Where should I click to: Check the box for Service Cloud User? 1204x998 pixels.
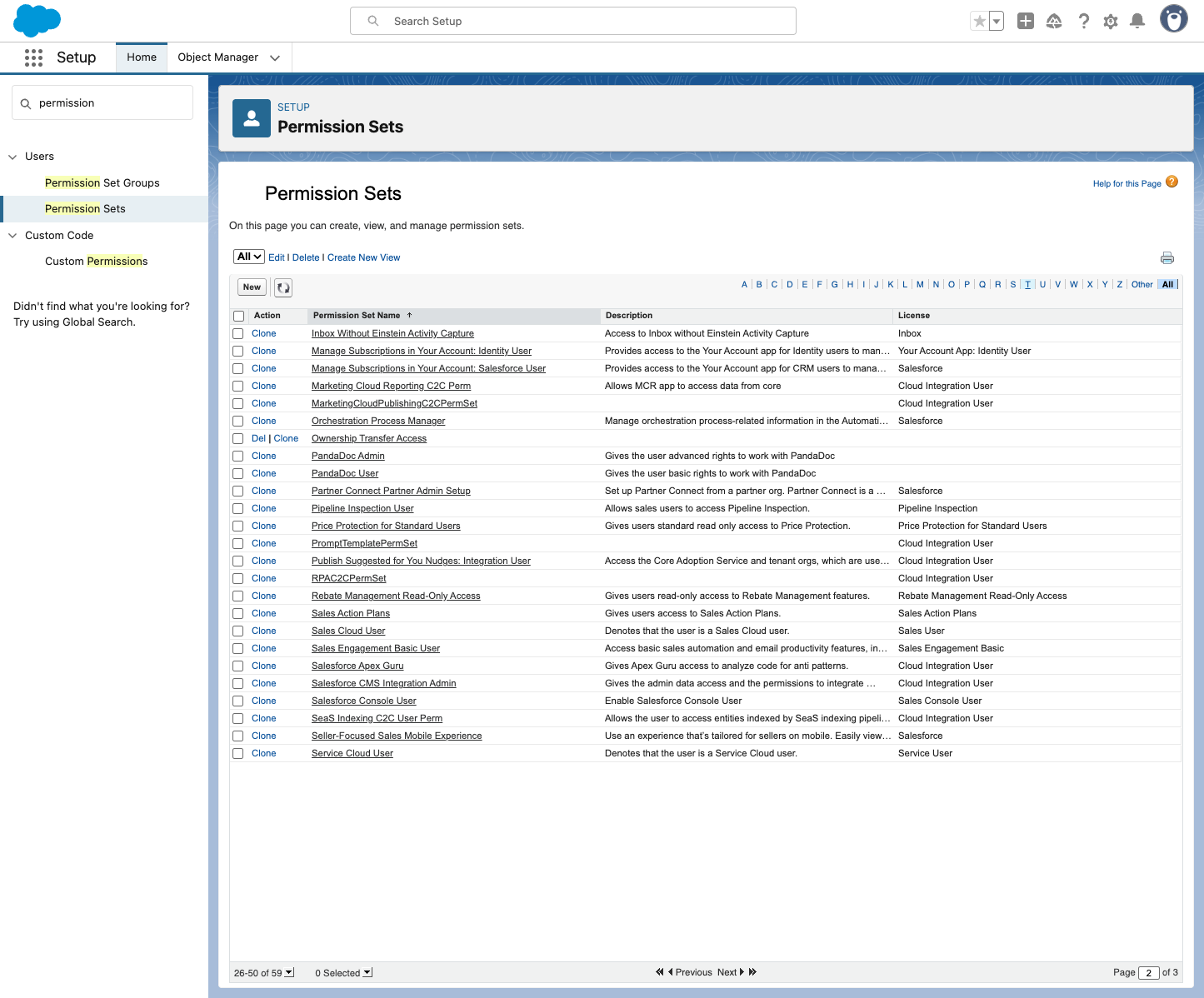click(238, 754)
